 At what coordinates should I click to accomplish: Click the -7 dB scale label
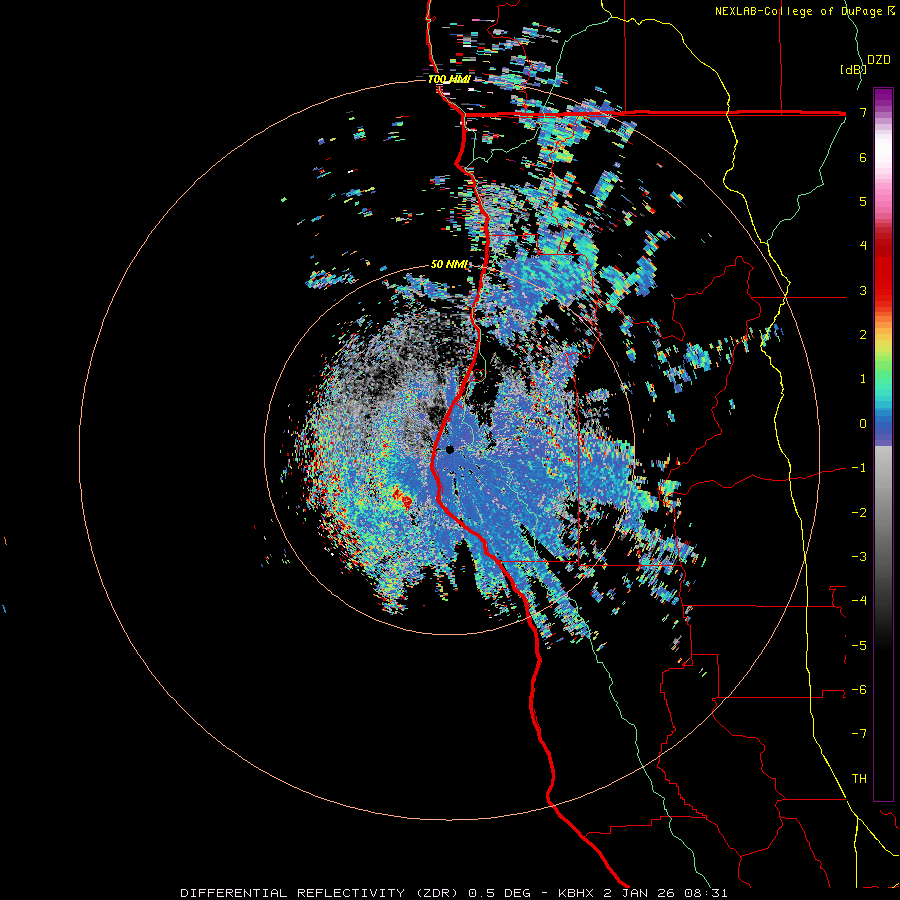[x=859, y=734]
